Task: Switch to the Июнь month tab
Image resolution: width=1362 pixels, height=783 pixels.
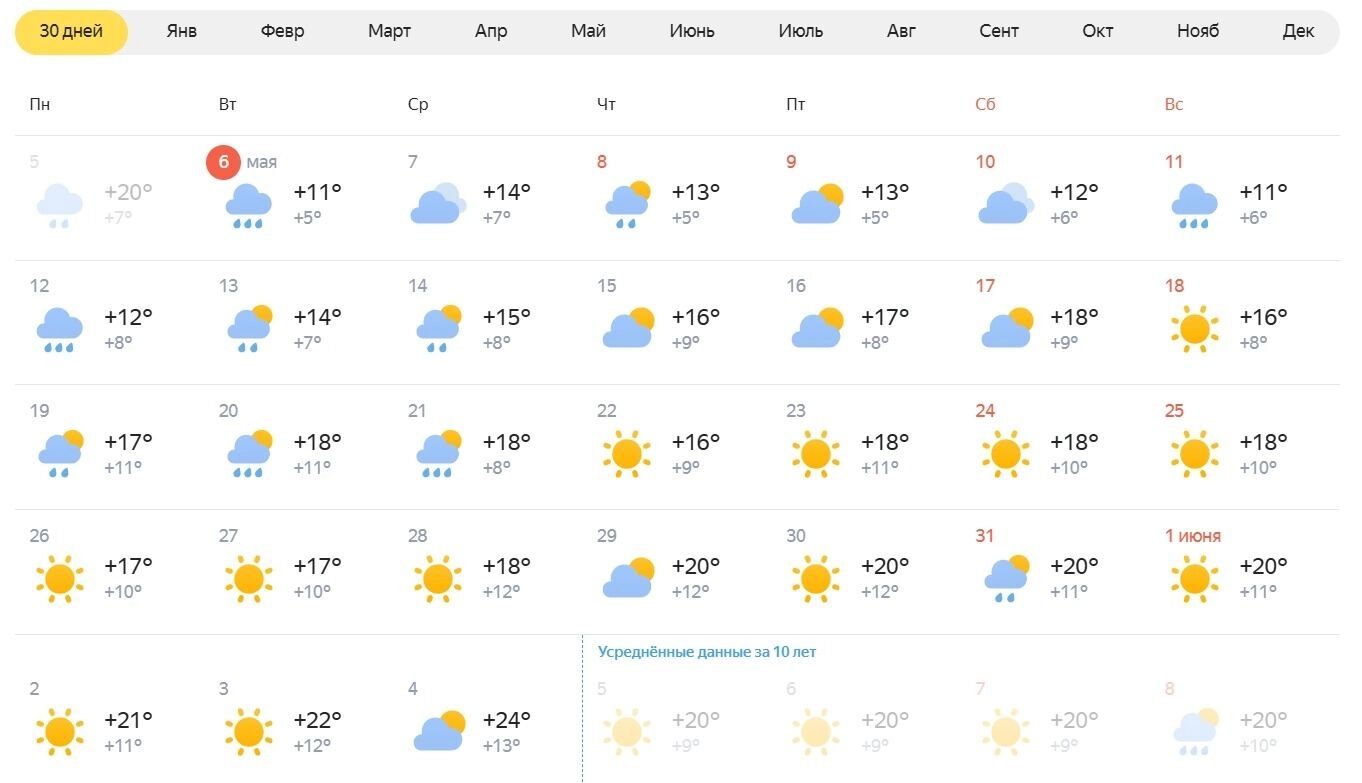Action: click(692, 31)
